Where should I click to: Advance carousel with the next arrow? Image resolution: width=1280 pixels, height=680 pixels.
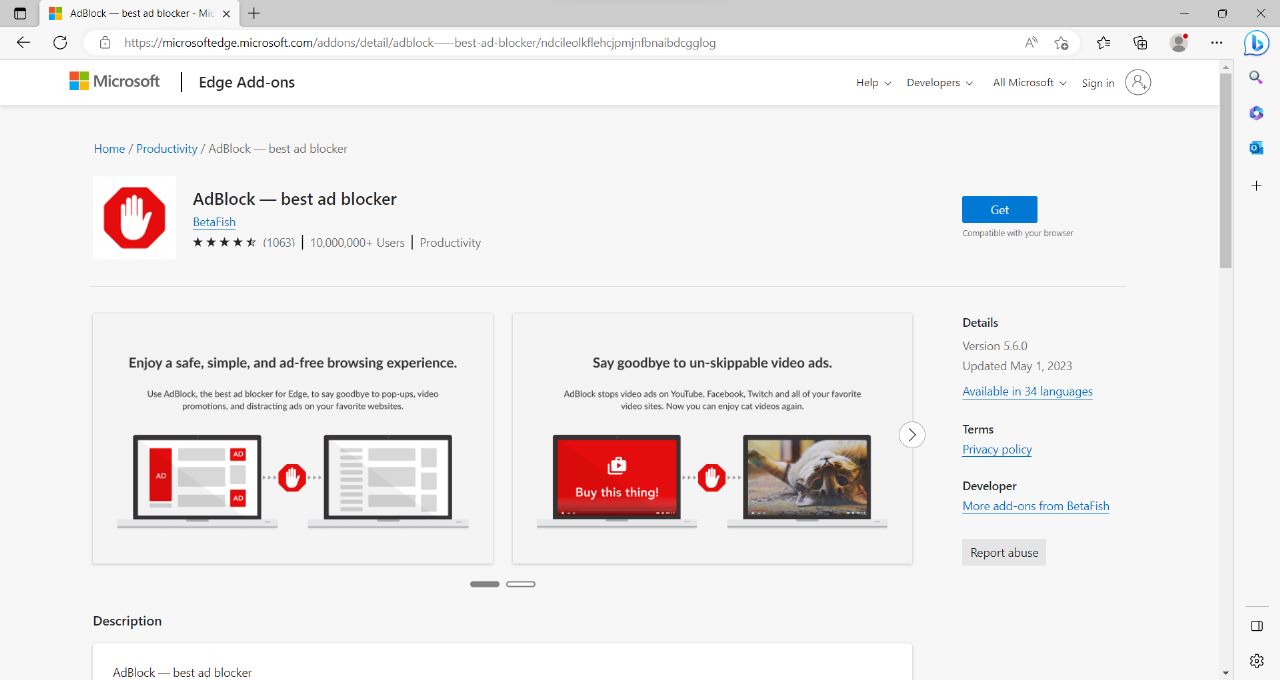tap(911, 435)
